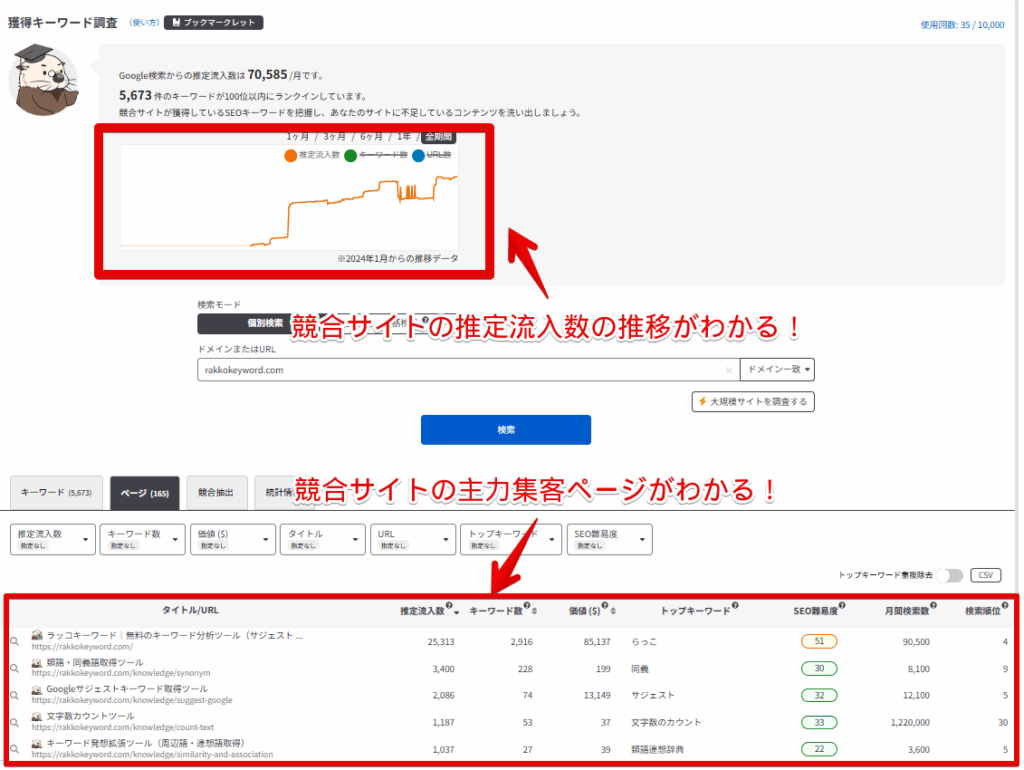Click the otter mascot avatar
The image size is (1024, 770).
click(42, 81)
